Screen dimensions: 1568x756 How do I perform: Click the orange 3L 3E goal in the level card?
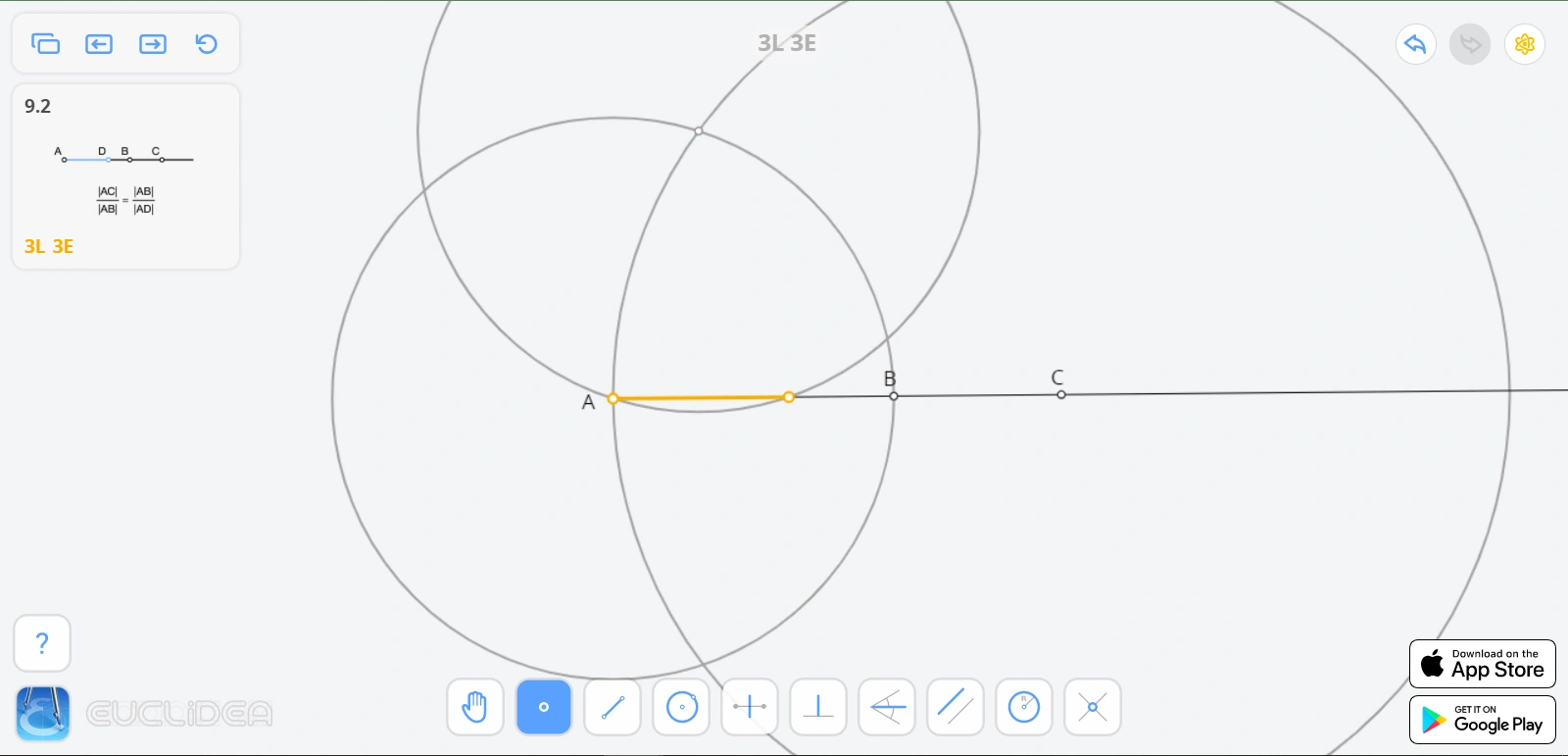pyautogui.click(x=49, y=246)
